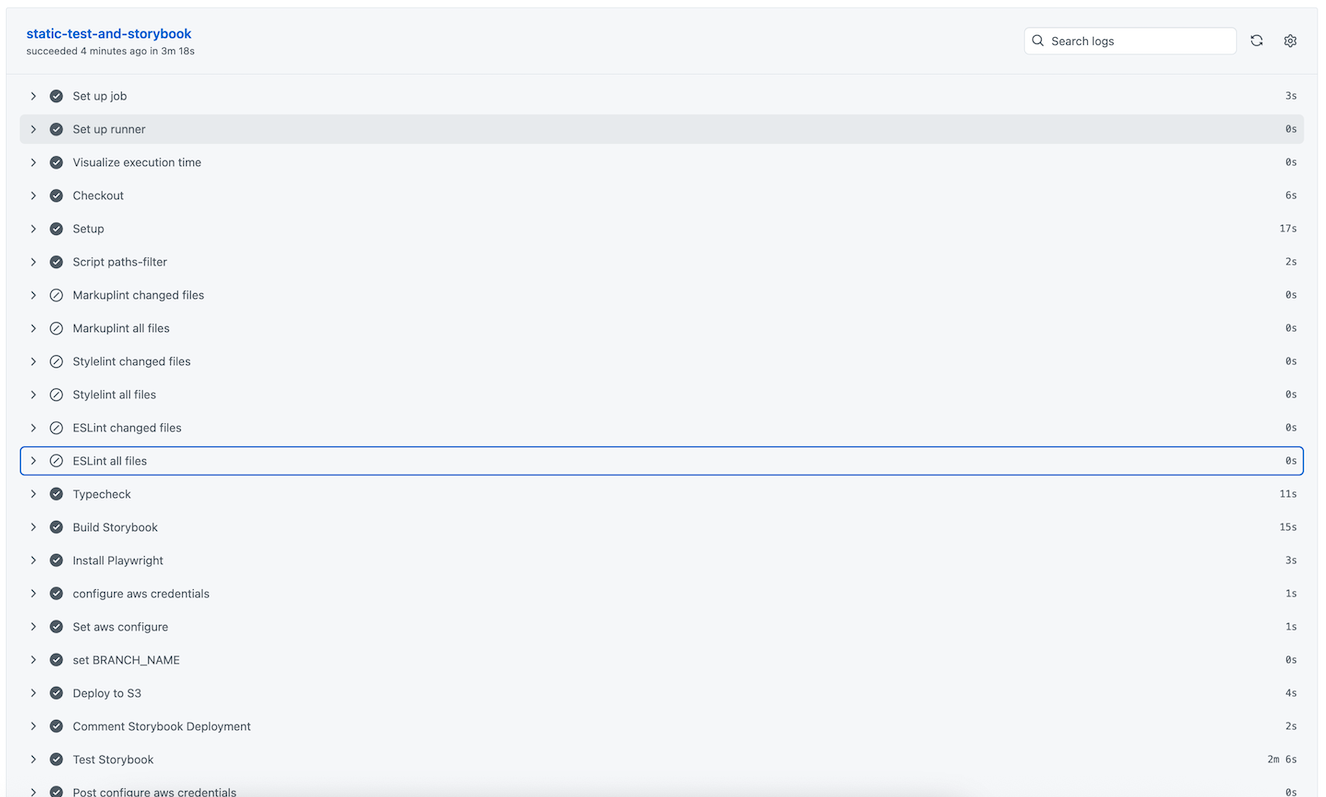
Task: Click the skipped icon beside Markuplint changed files
Action: coord(56,295)
